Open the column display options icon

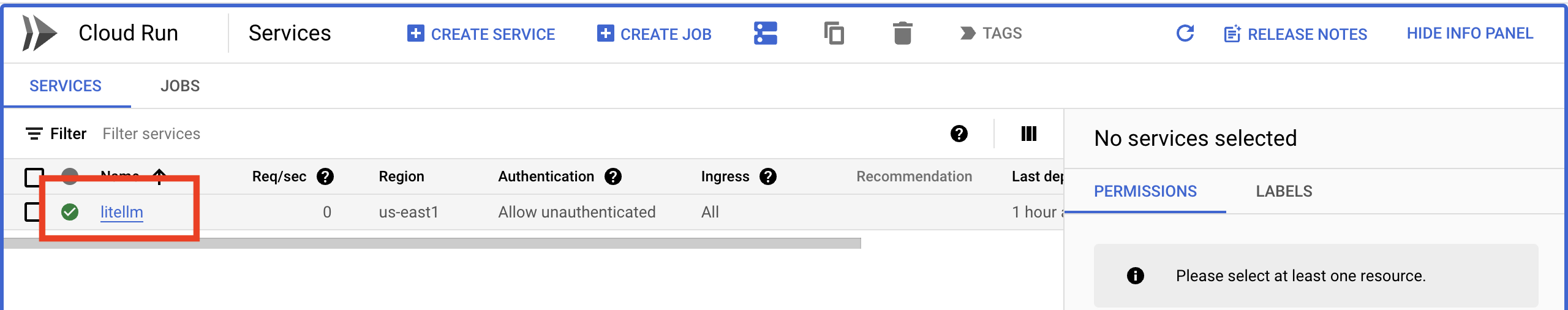(x=1029, y=134)
